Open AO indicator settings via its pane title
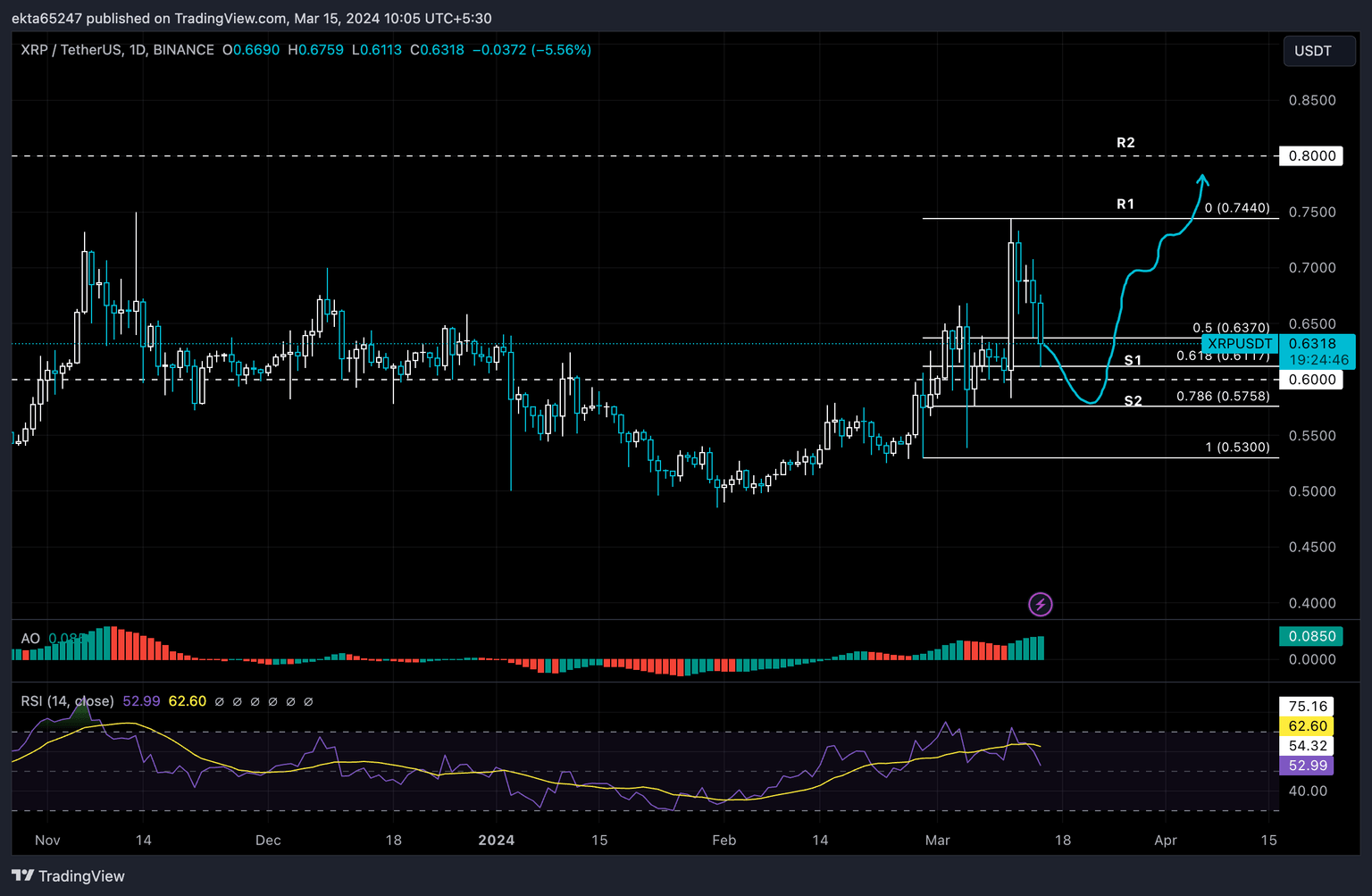The image size is (1372, 896). [x=29, y=638]
